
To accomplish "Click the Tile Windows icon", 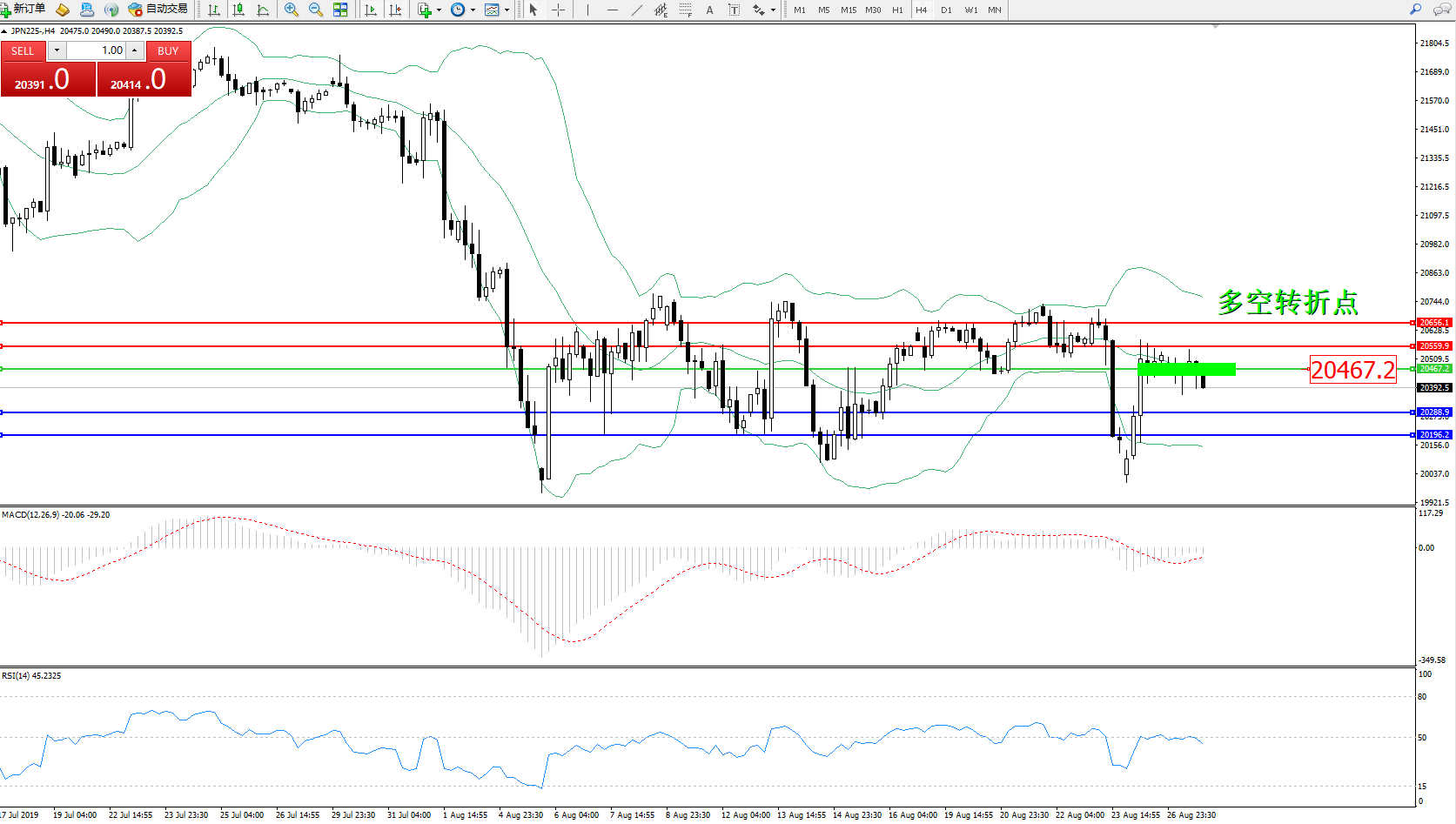I will (340, 10).
